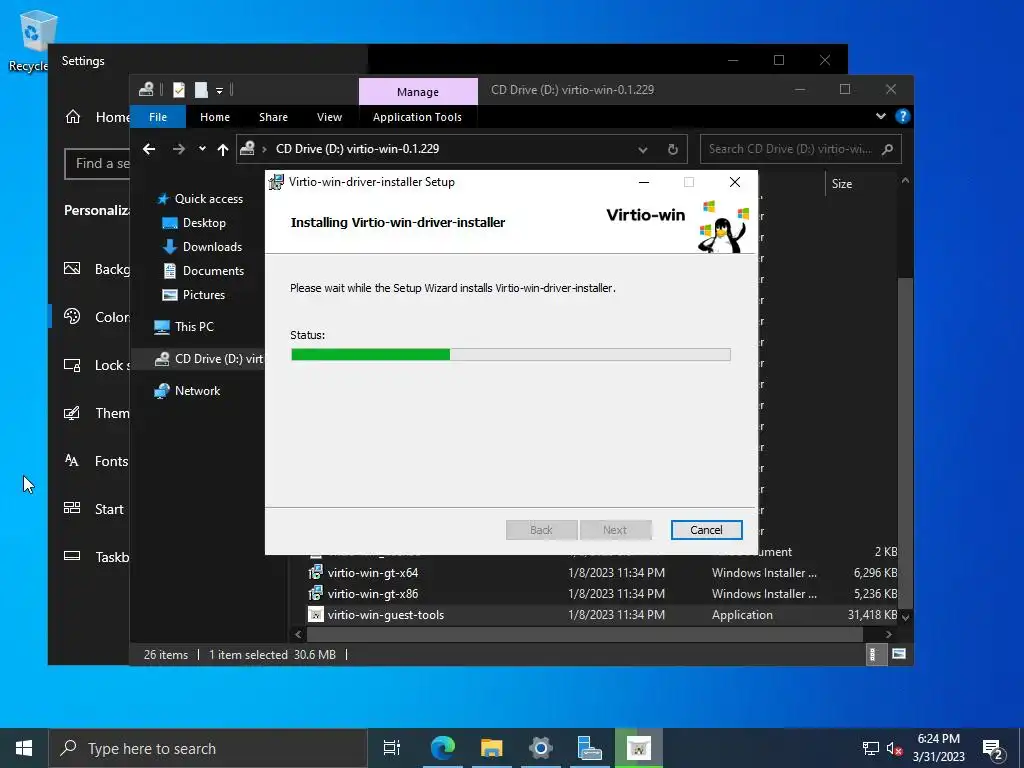Open Fonts settings in Settings window
The width and height of the screenshot is (1024, 768).
tap(96, 461)
